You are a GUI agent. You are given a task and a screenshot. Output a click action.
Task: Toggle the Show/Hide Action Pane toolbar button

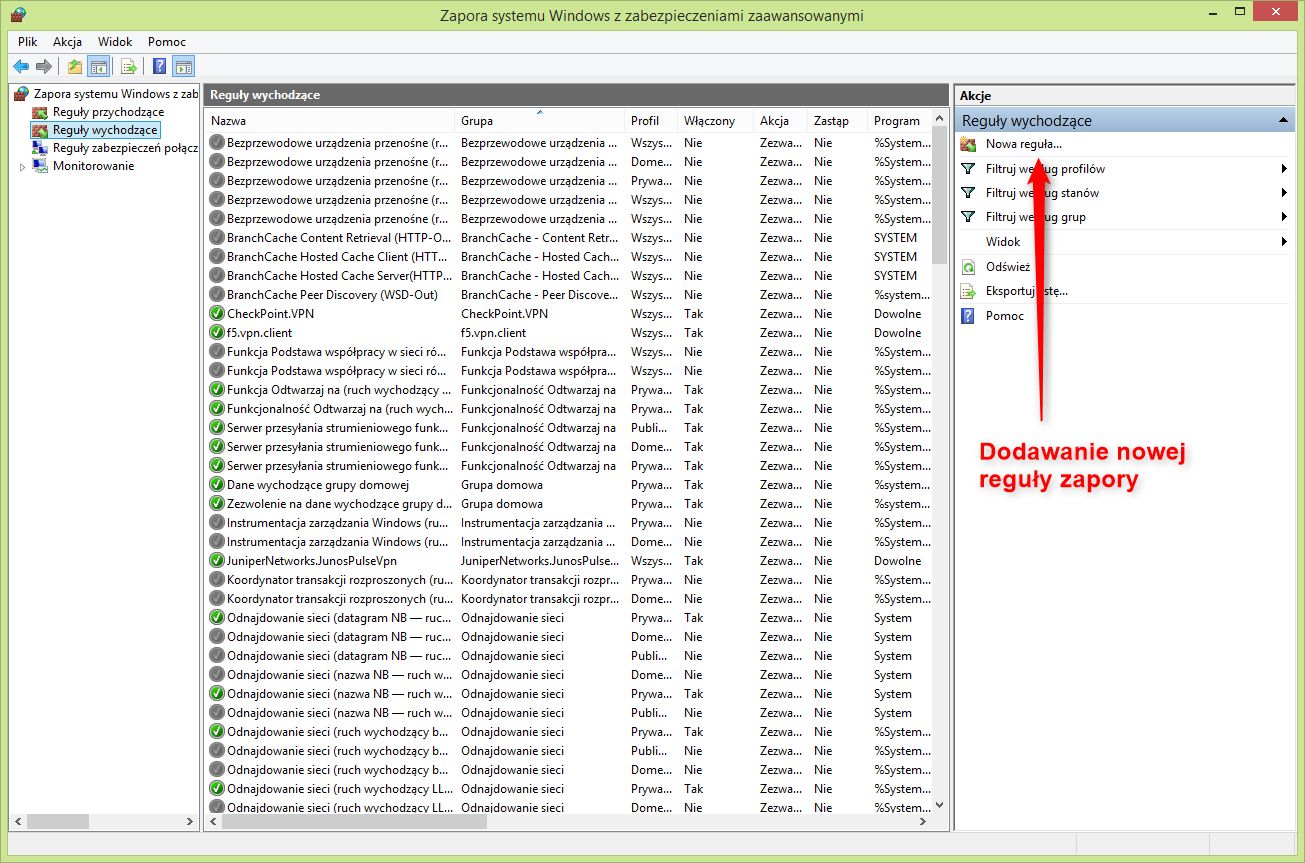click(x=183, y=67)
